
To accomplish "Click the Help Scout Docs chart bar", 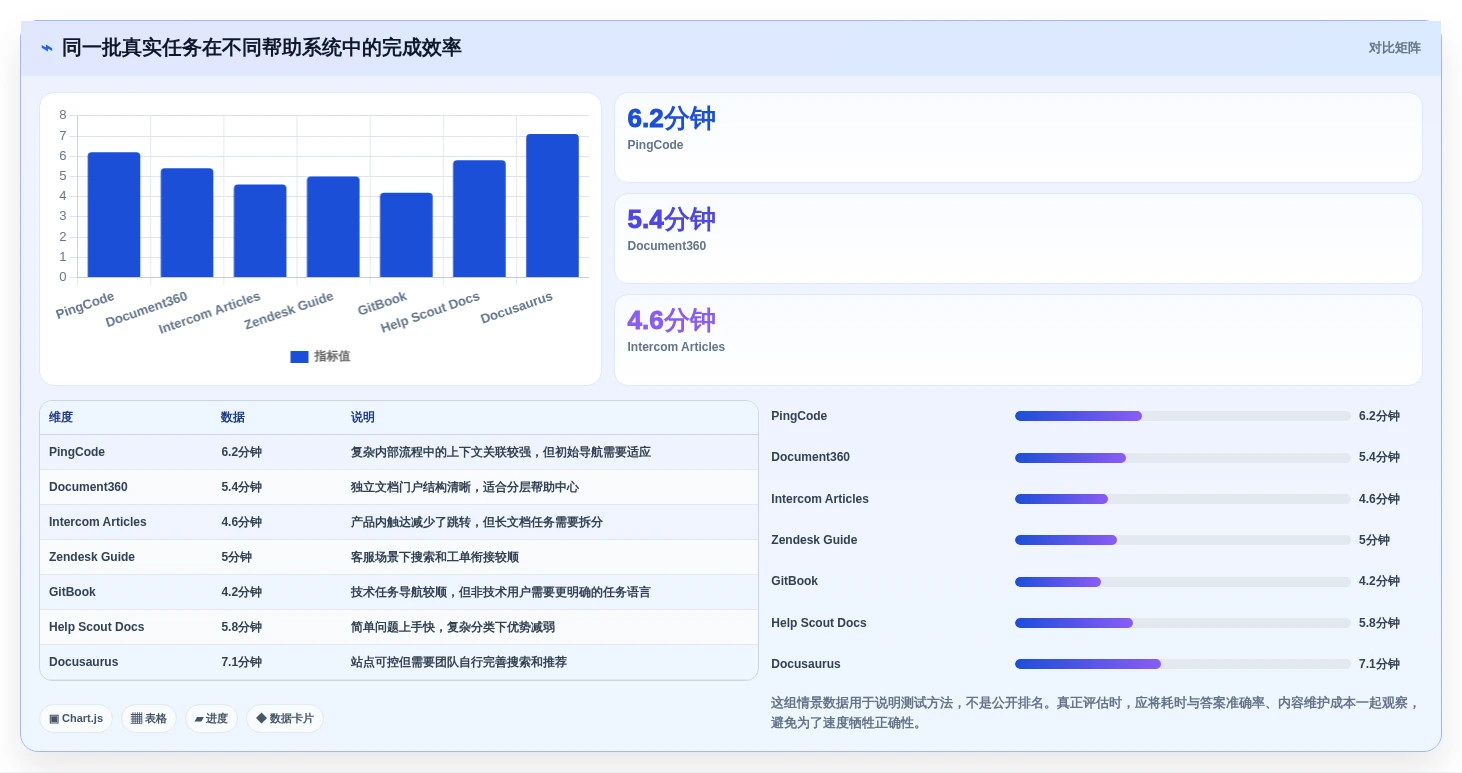I will click(479, 218).
